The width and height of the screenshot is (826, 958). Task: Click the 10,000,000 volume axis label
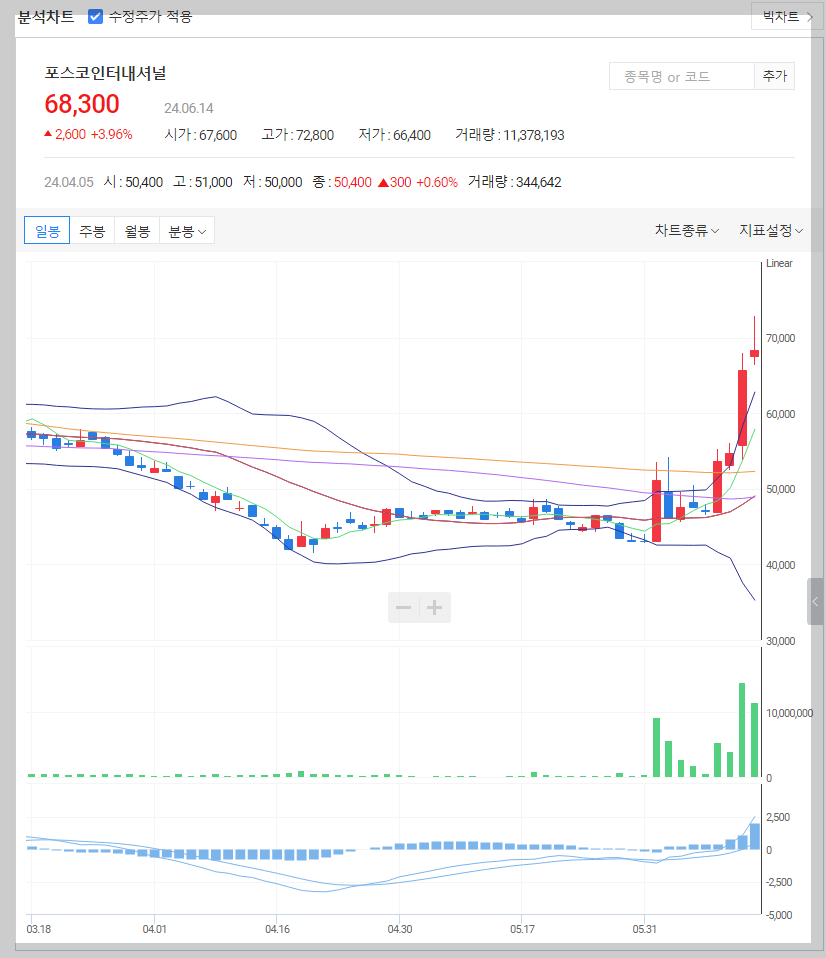[x=789, y=713]
